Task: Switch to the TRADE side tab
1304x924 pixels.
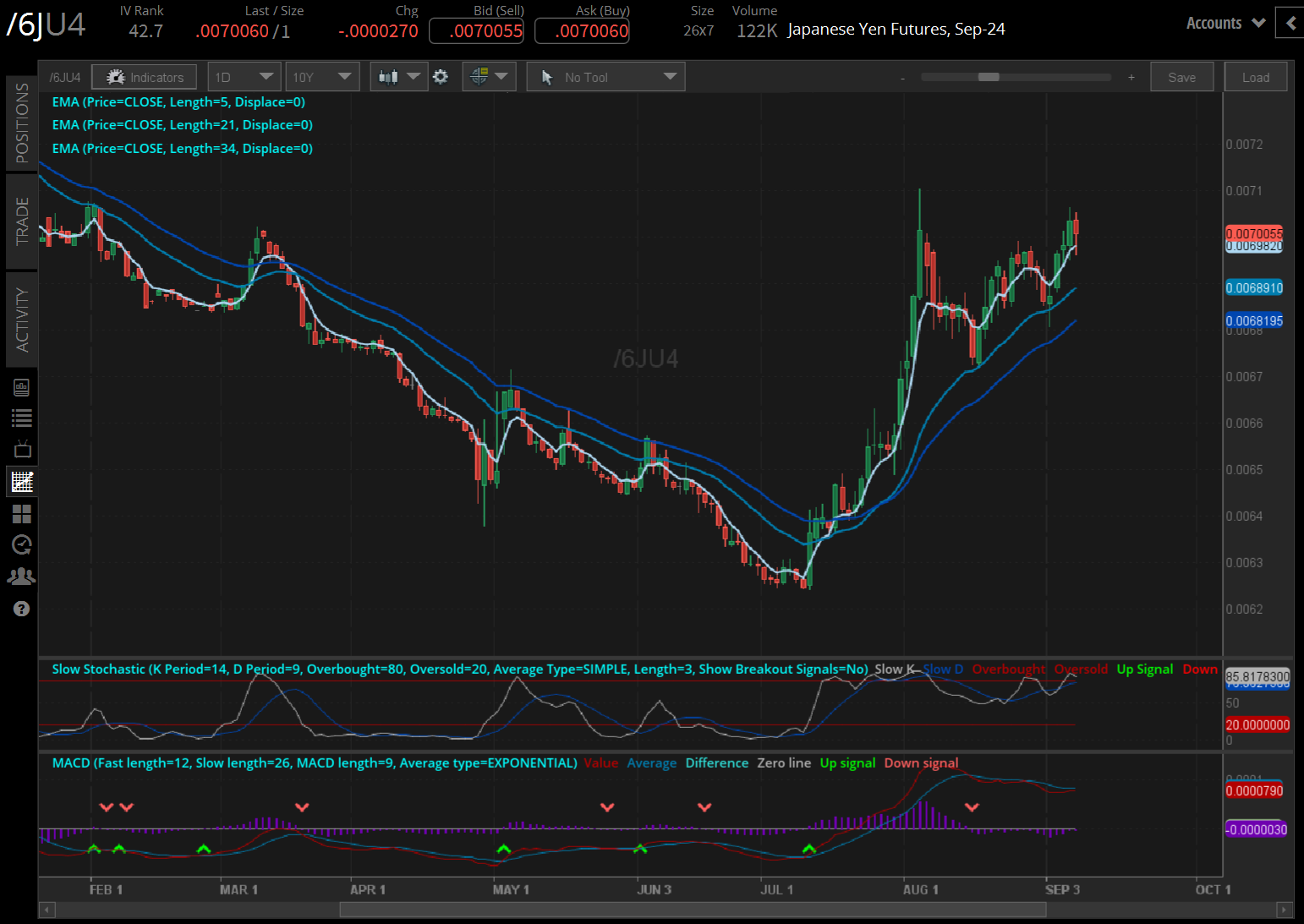Action: (22, 221)
